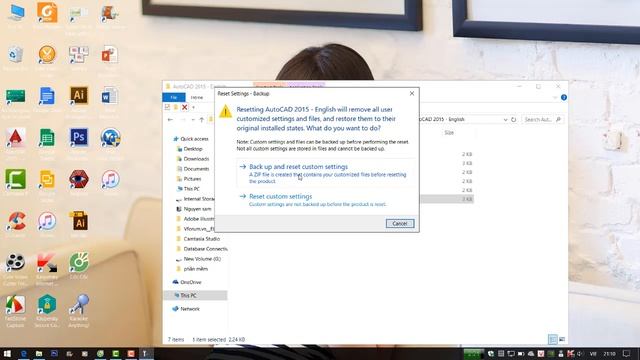This screenshot has width=640, height=360.
Task: Select the PowerPoint desktop icon
Action: pyautogui.click(x=110, y=58)
